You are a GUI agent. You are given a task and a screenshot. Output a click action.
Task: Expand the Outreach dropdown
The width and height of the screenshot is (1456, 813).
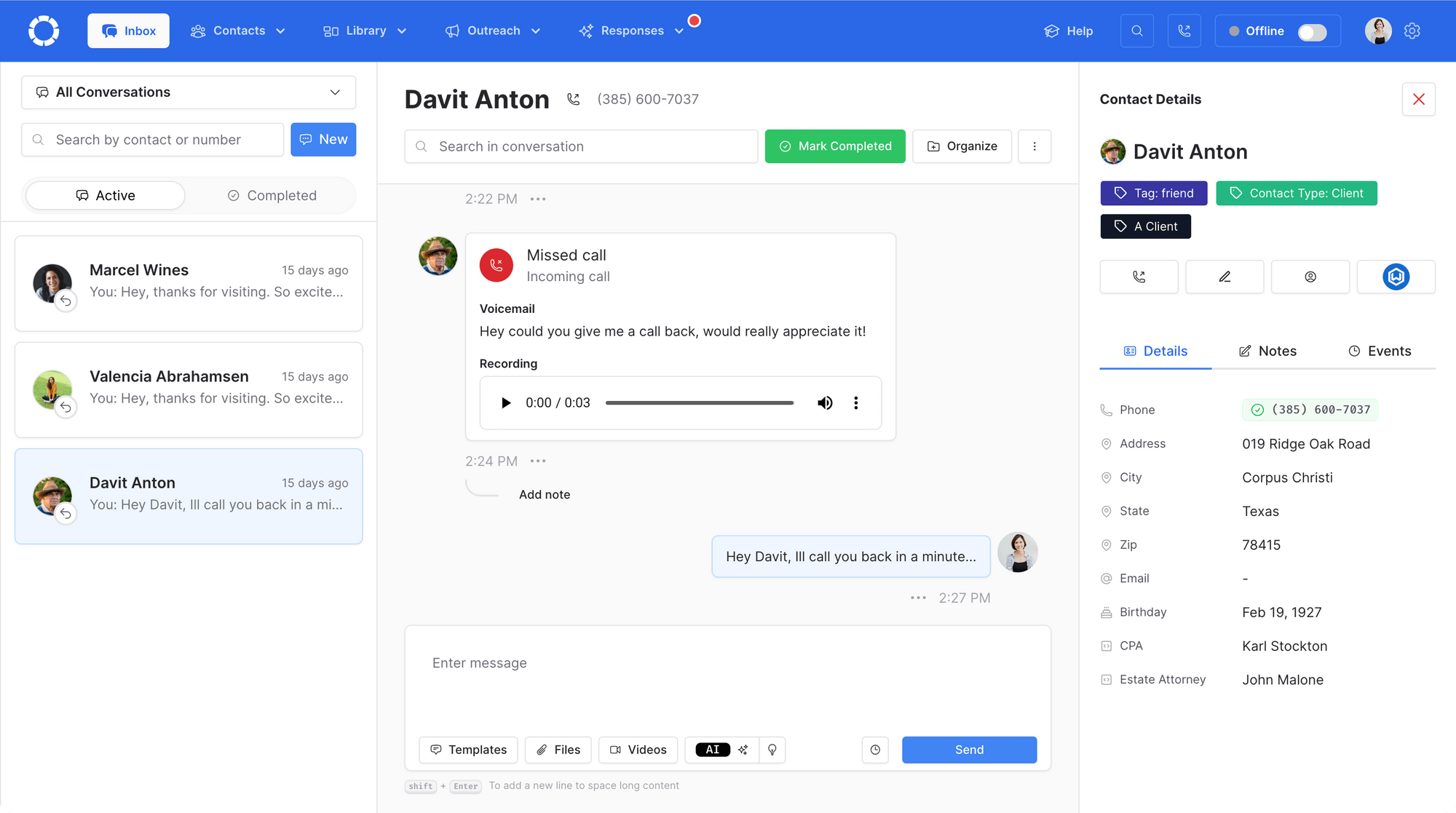[493, 31]
